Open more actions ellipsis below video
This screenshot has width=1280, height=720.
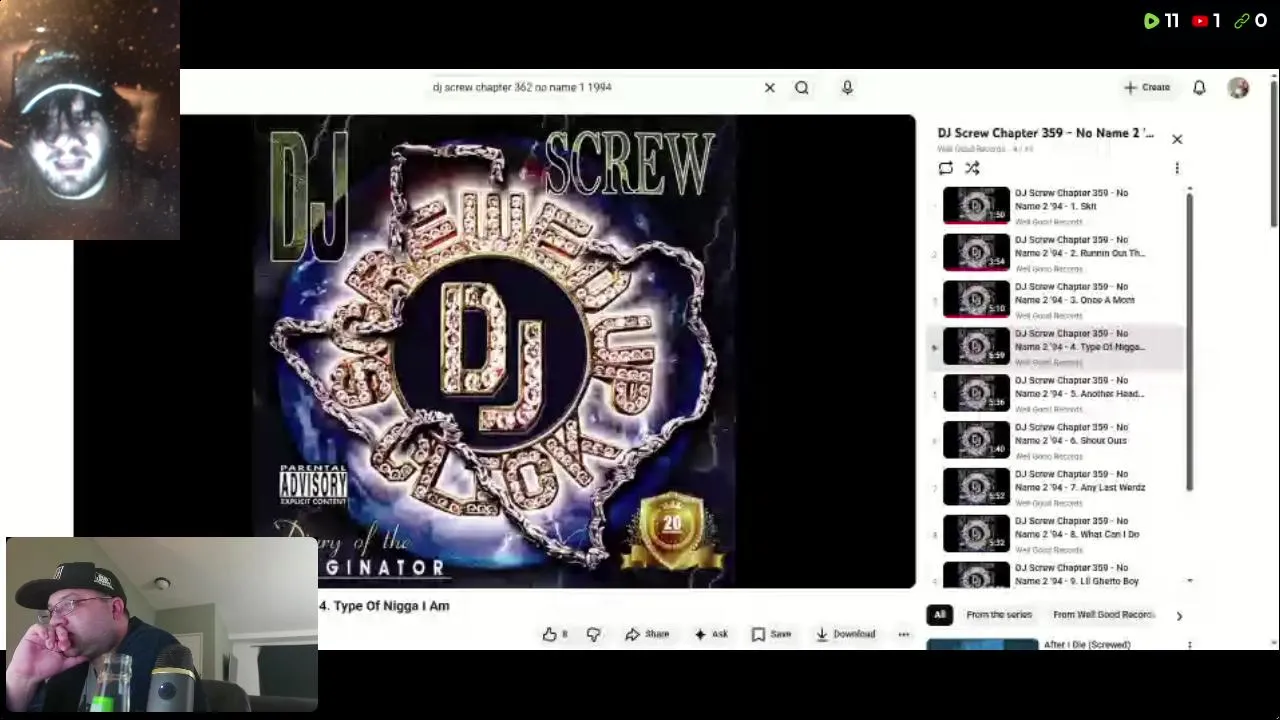coord(904,634)
